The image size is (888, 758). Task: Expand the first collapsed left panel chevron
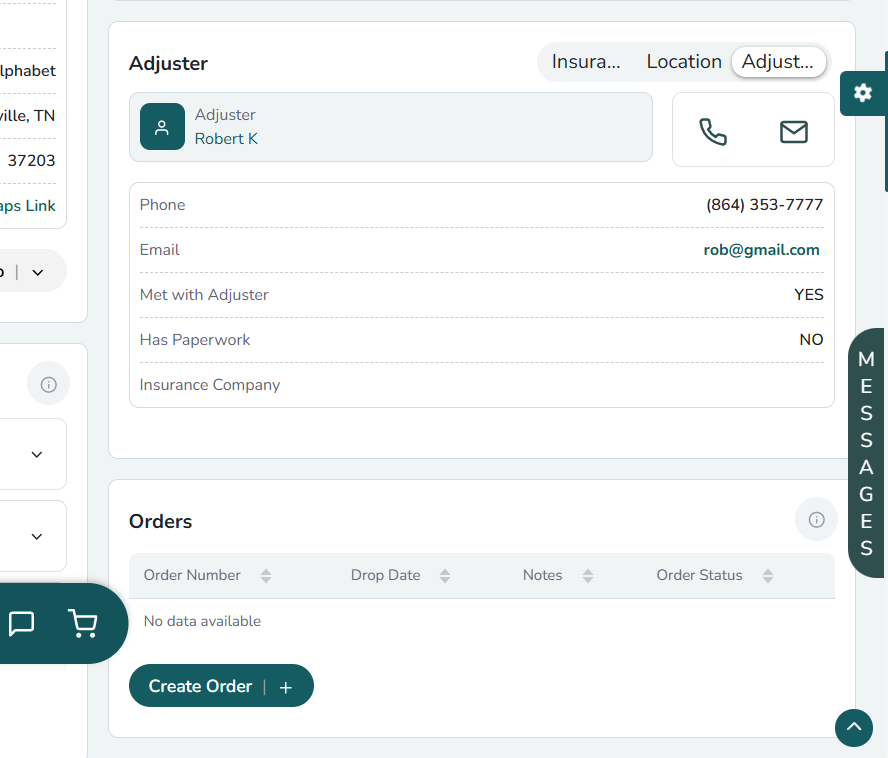pyautogui.click(x=37, y=454)
